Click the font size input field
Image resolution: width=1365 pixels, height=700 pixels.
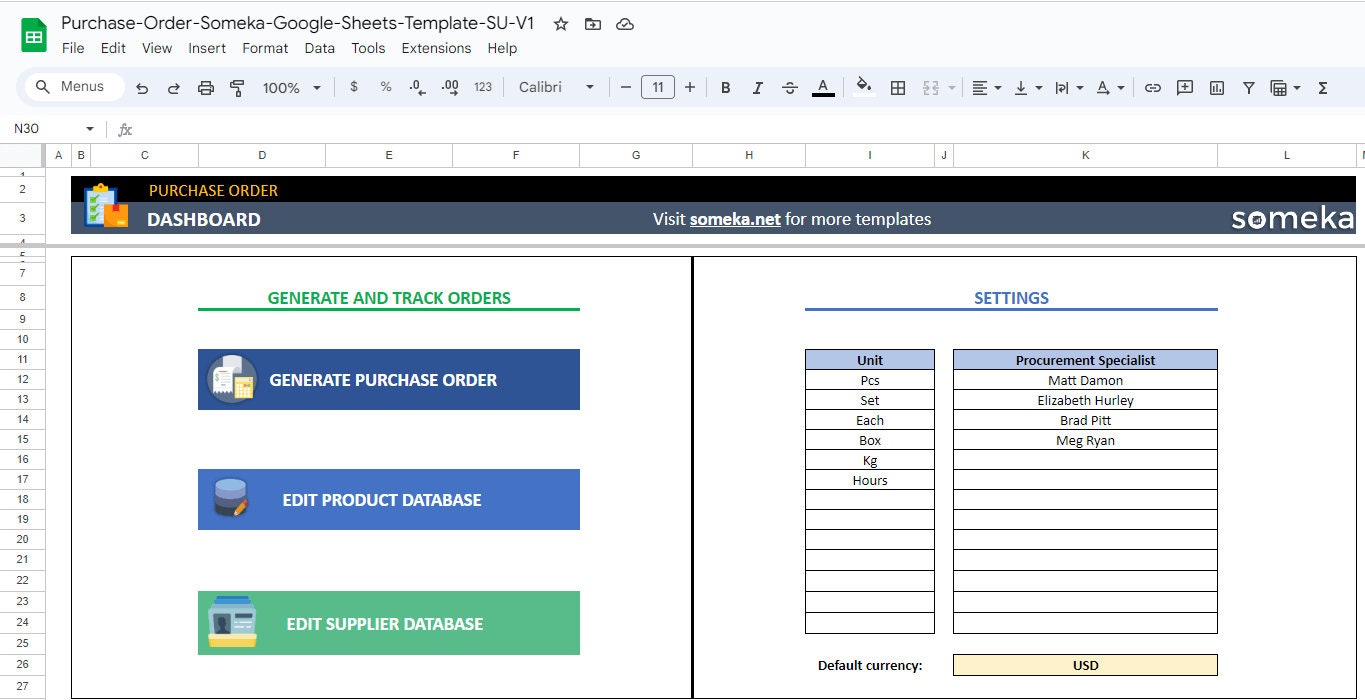[x=657, y=87]
